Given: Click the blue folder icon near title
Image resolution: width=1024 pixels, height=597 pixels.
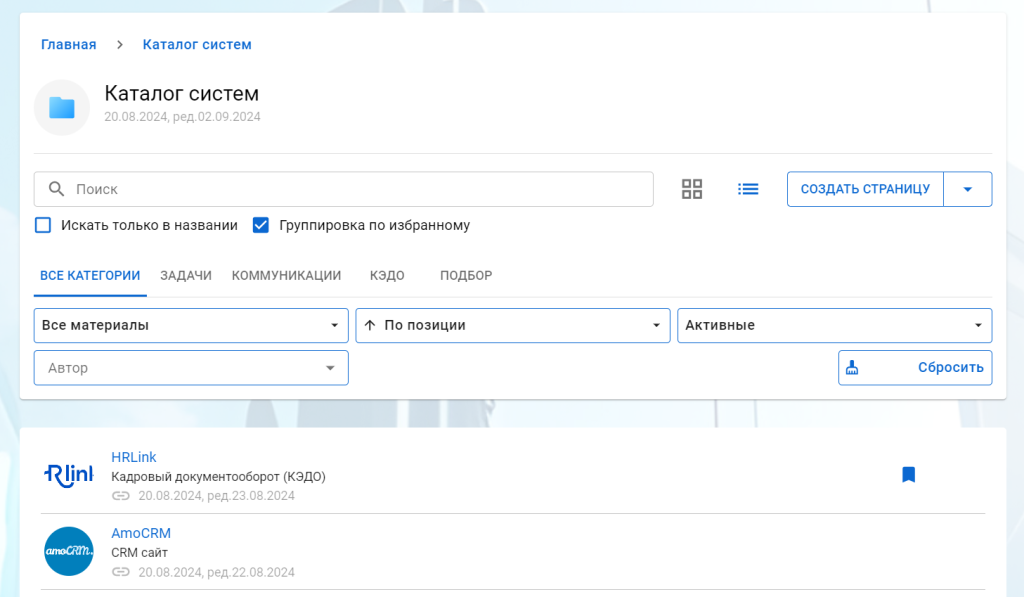Looking at the screenshot, I should (62, 108).
